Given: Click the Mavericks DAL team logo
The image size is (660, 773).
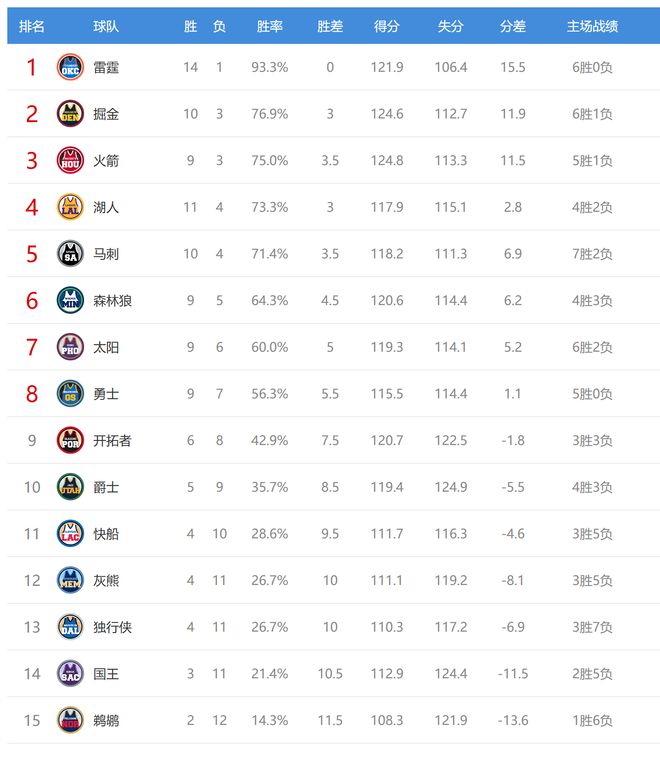Looking at the screenshot, I should coord(69,627).
